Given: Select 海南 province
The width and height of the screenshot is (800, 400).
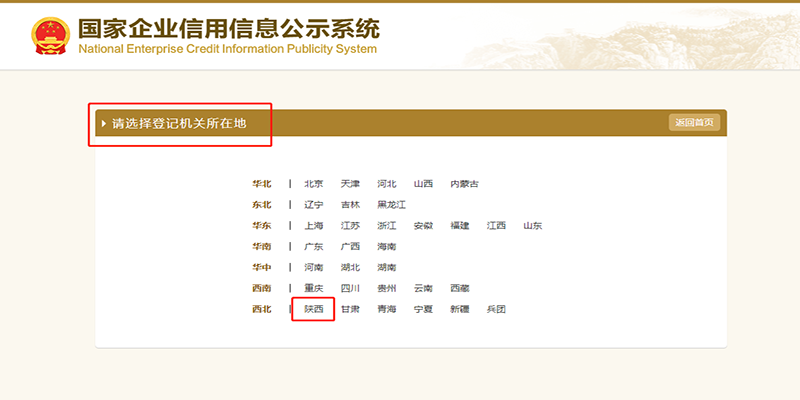Looking at the screenshot, I should (x=387, y=246).
